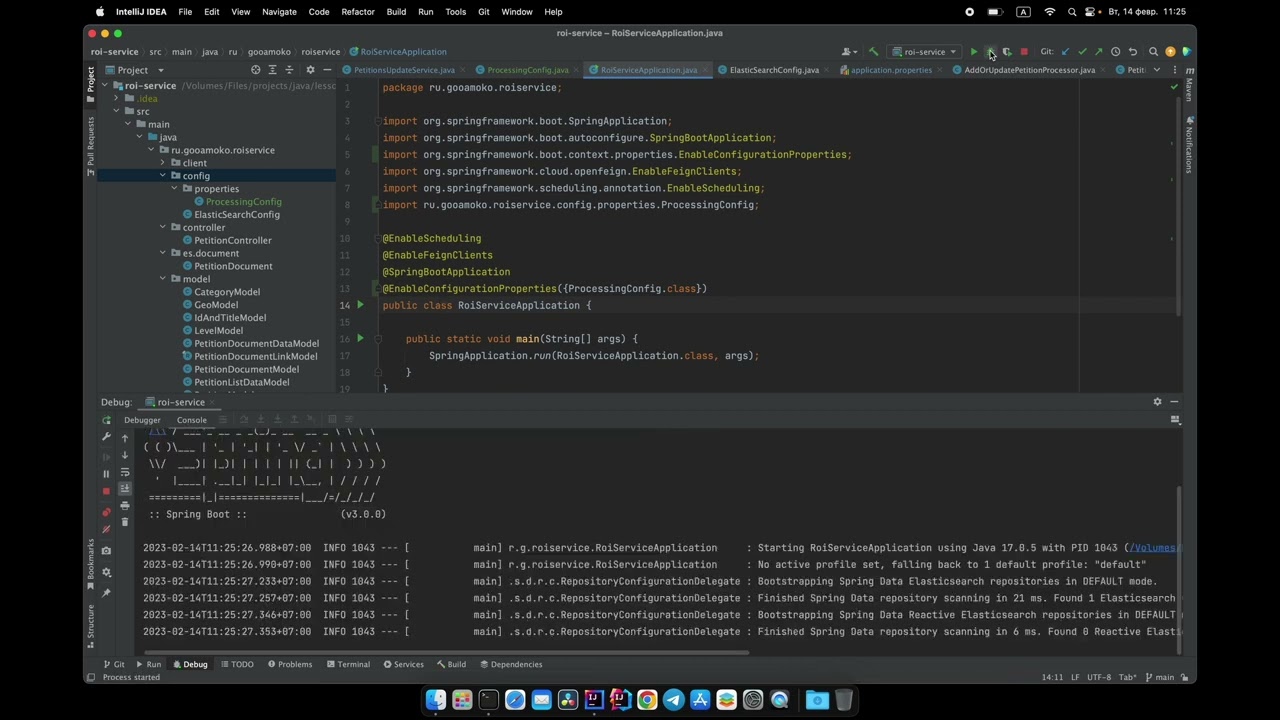Screen dimensions: 1280x720
Task: Show hidden editor tabs chevron
Action: pos(1157,70)
